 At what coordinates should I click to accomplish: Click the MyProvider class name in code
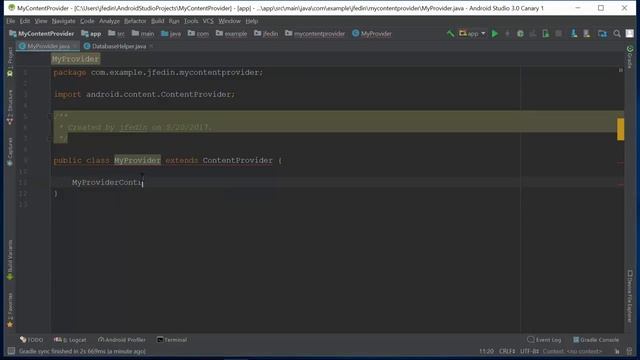click(x=137, y=160)
